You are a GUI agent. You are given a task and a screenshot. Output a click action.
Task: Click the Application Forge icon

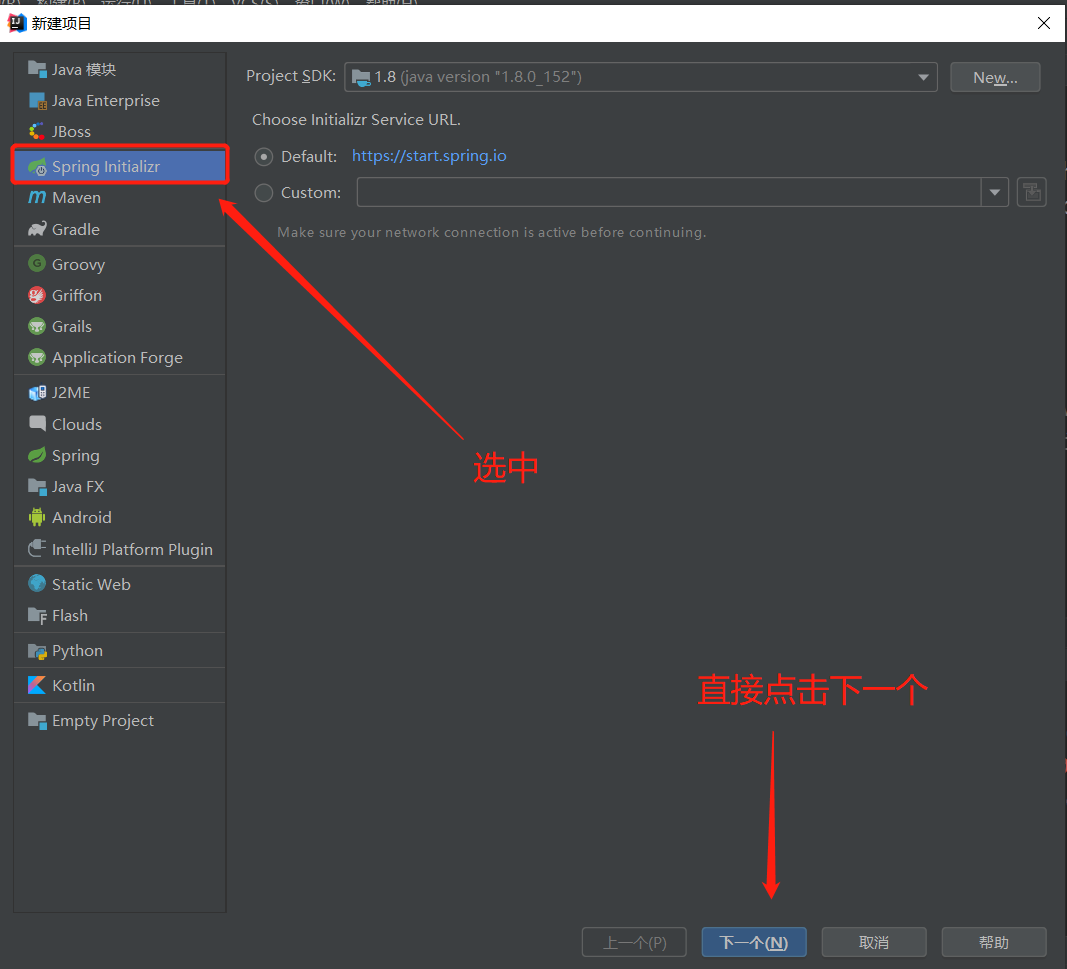point(37,357)
